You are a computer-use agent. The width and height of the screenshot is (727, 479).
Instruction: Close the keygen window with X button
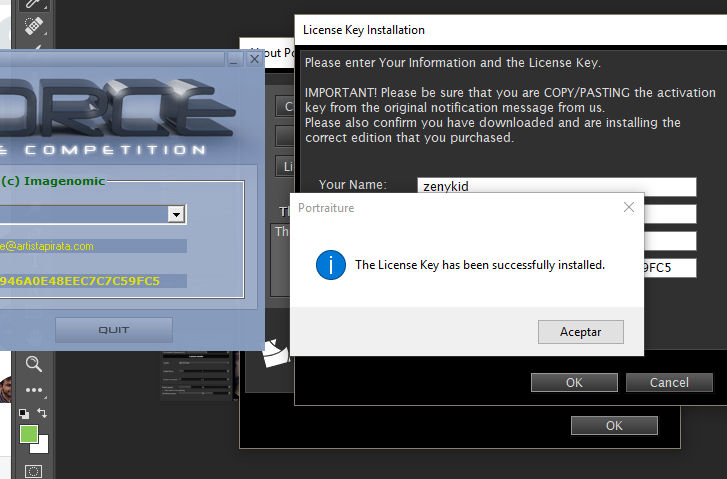[255, 59]
